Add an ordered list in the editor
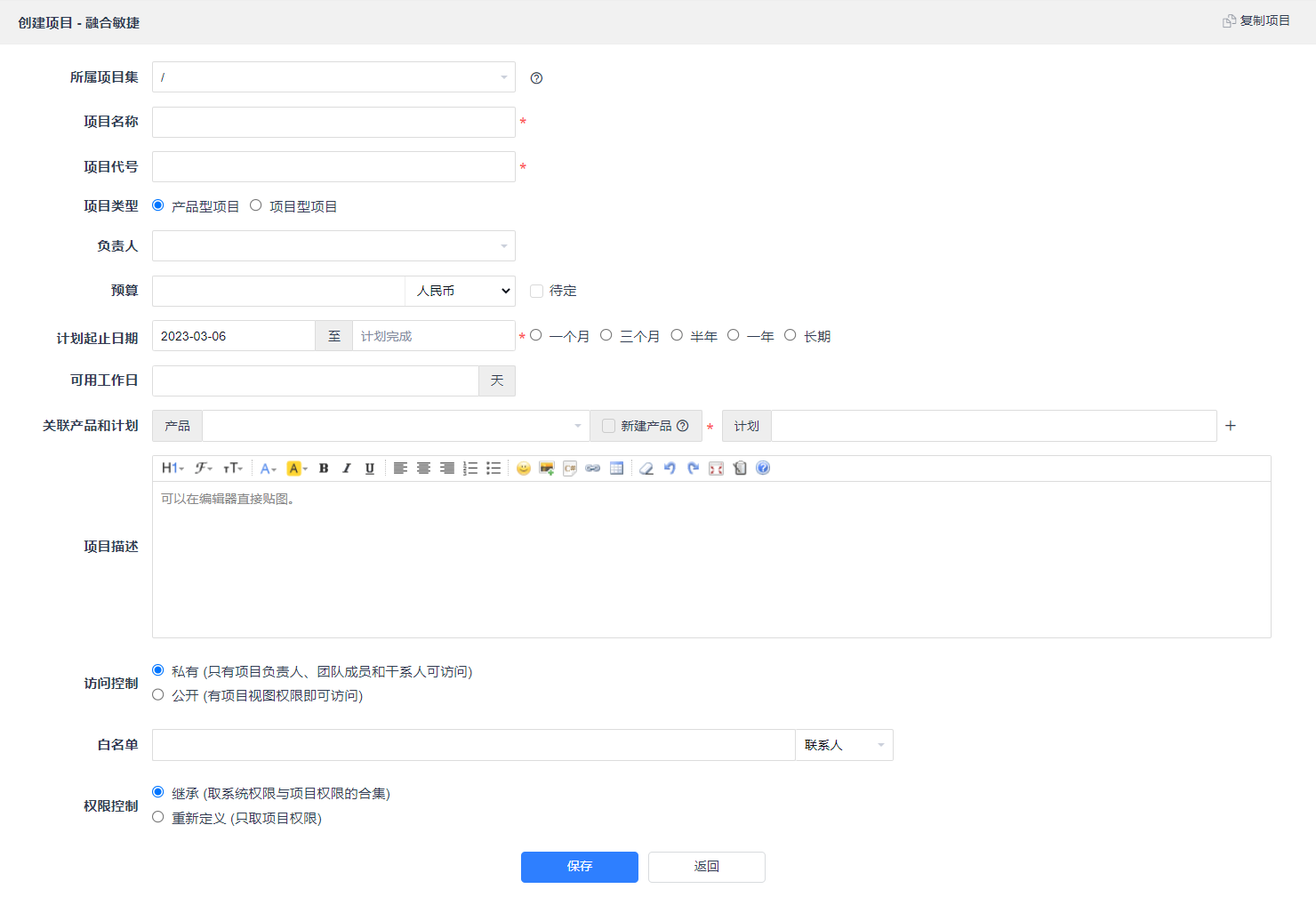 tap(470, 469)
